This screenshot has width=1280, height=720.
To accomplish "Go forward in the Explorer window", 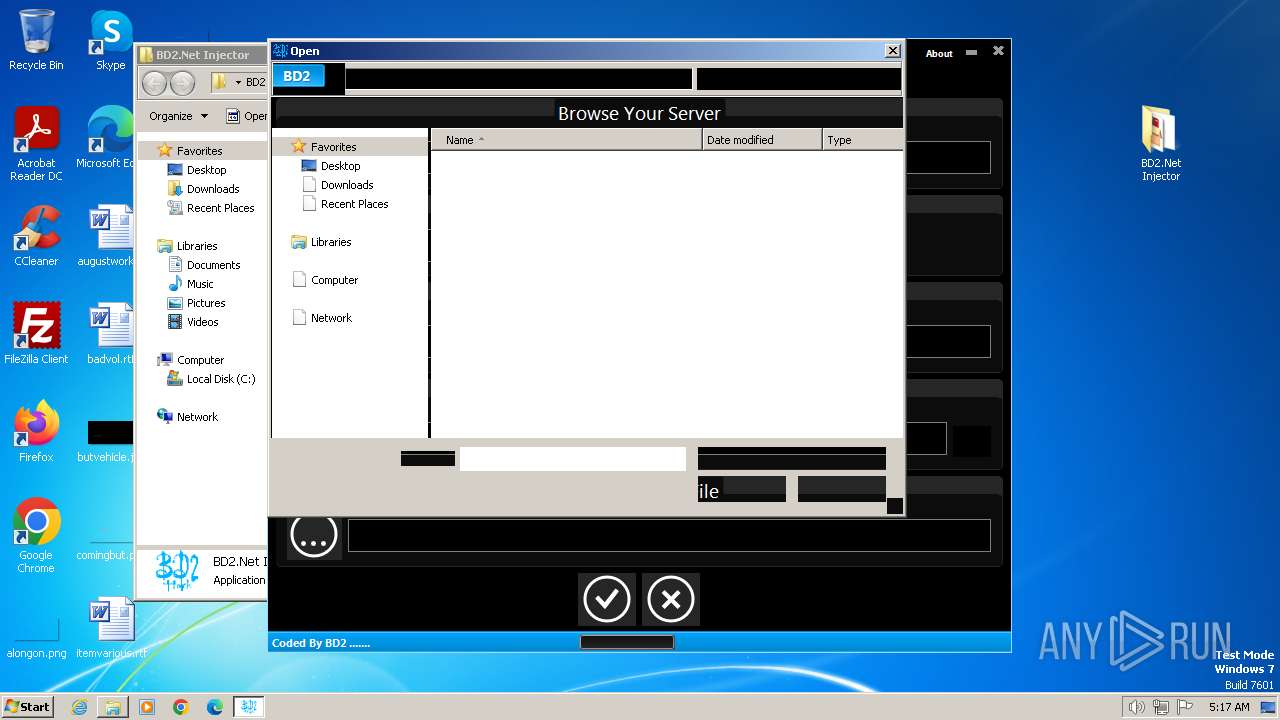I will pyautogui.click(x=182, y=83).
